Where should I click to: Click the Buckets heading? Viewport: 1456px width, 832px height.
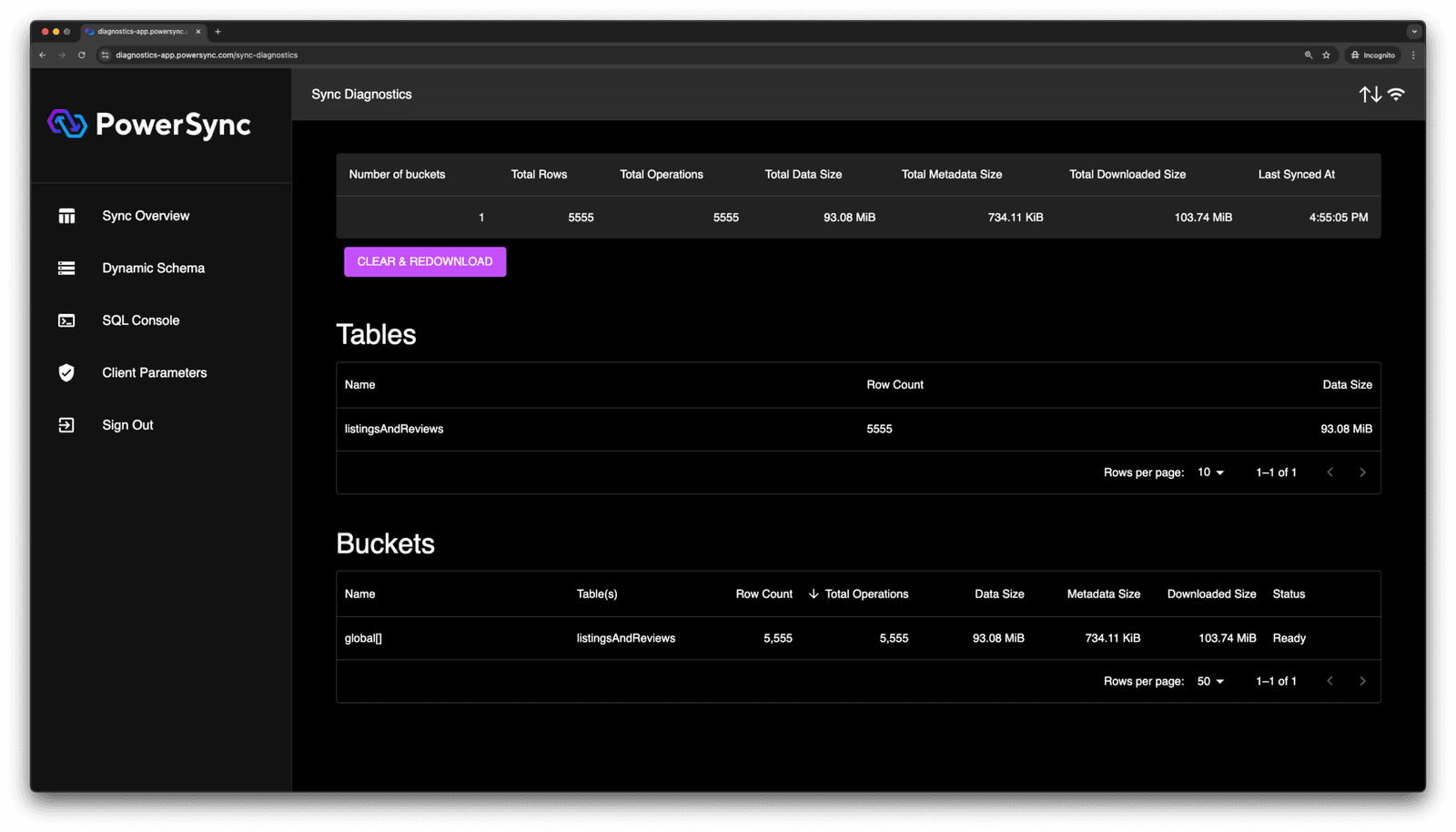pos(386,544)
